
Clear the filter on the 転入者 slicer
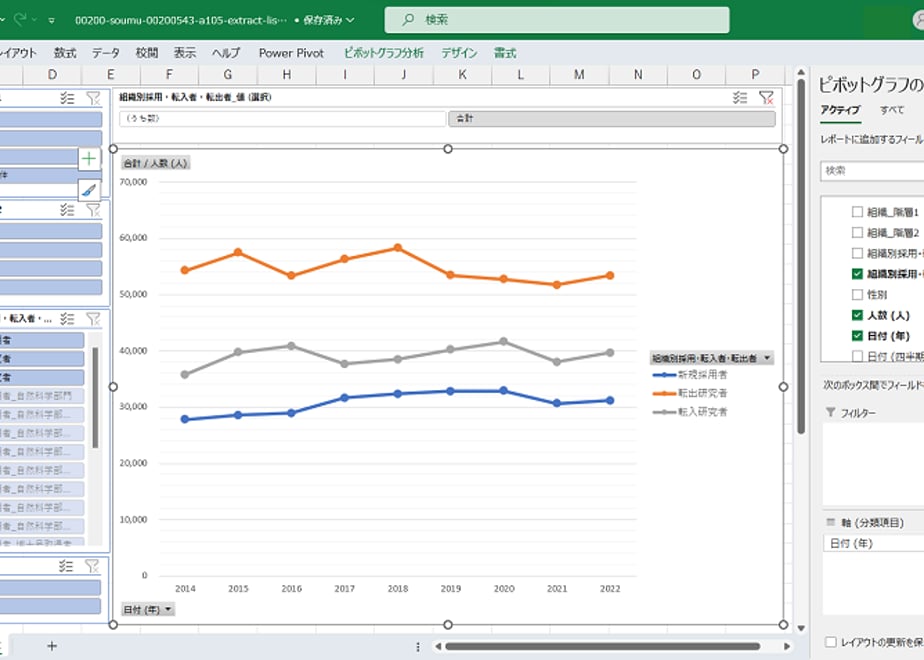tap(93, 319)
